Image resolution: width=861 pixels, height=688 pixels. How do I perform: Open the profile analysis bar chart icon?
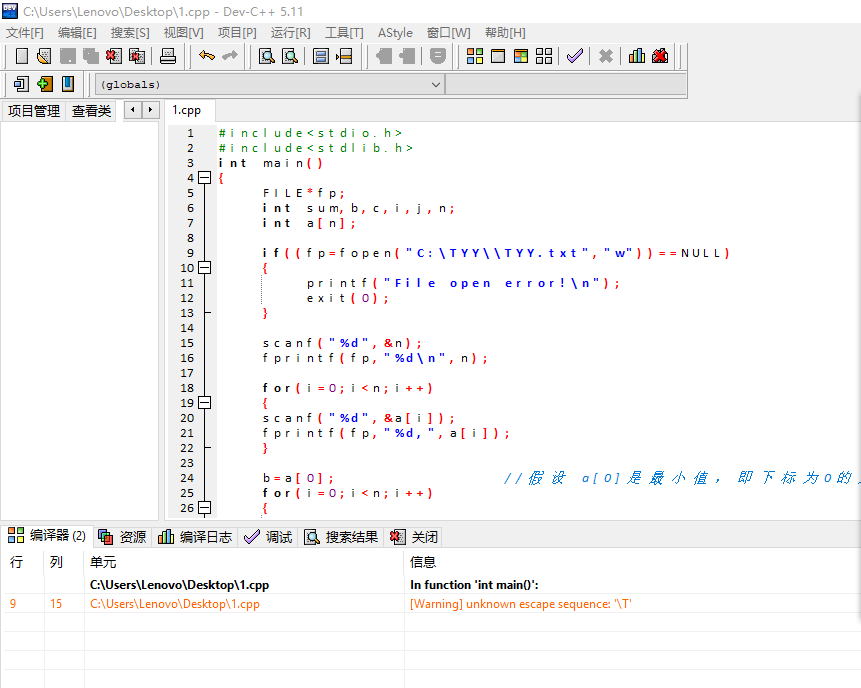[637, 56]
